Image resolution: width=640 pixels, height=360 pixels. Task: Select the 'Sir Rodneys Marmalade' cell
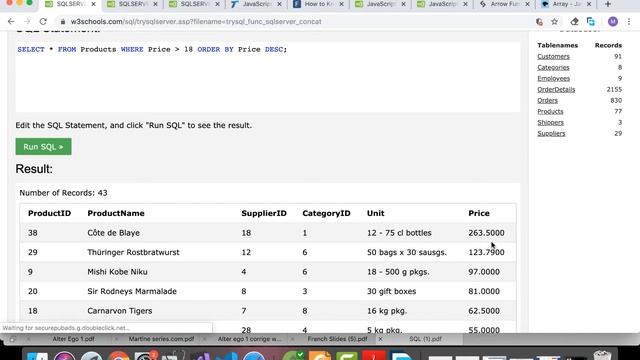click(132, 291)
